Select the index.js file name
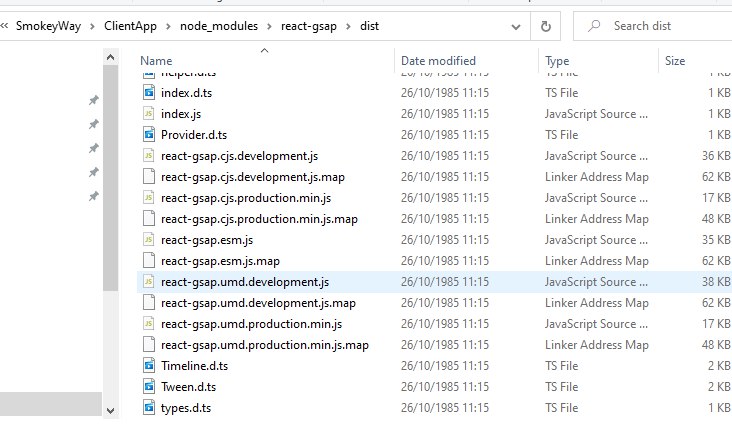This screenshot has width=732, height=441. click(x=181, y=114)
